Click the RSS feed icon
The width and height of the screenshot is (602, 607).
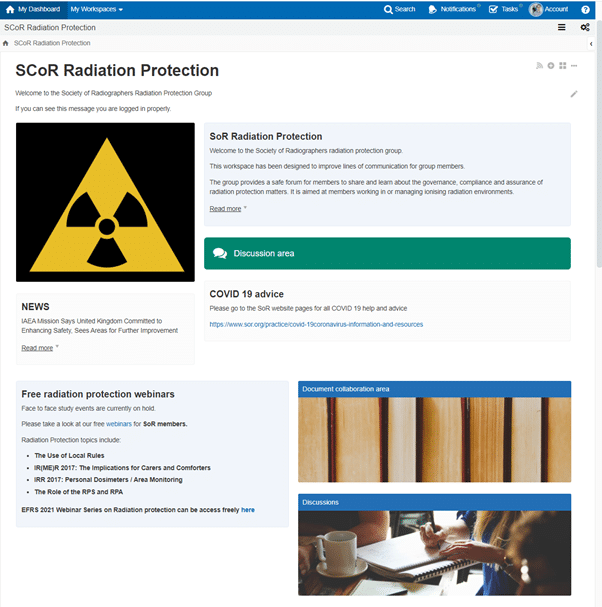[x=539, y=66]
